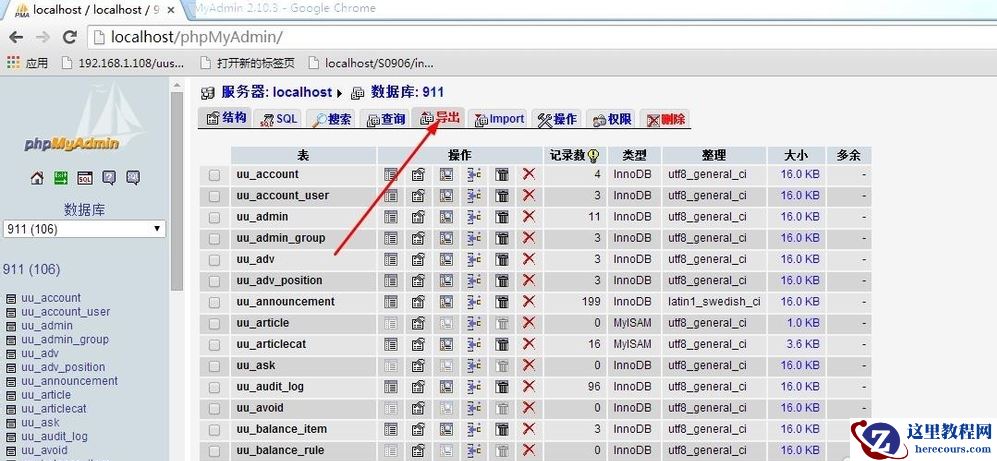The width and height of the screenshot is (997, 461).
Task: Click table icon beside uu_account in sidebar
Action: 10,298
